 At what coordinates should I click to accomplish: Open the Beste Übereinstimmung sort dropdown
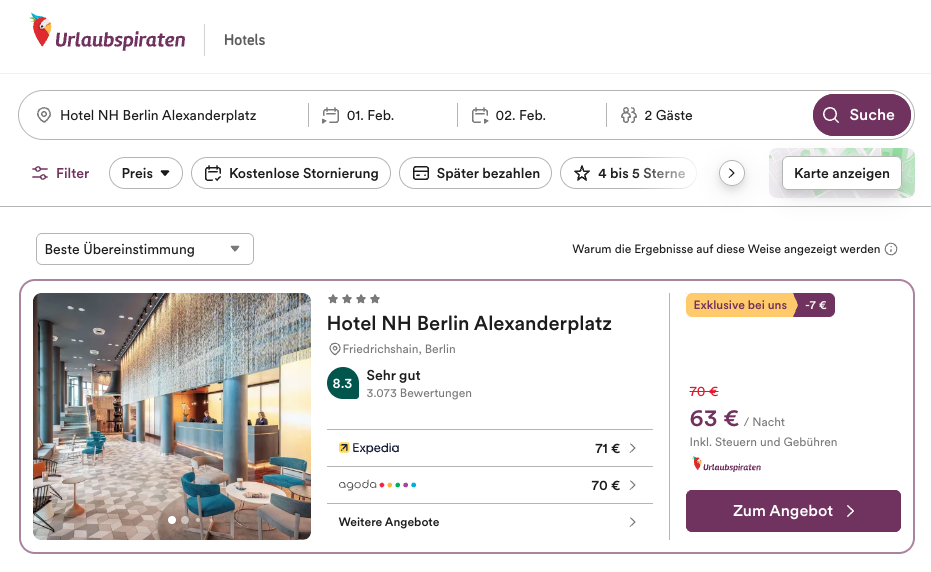(x=144, y=249)
